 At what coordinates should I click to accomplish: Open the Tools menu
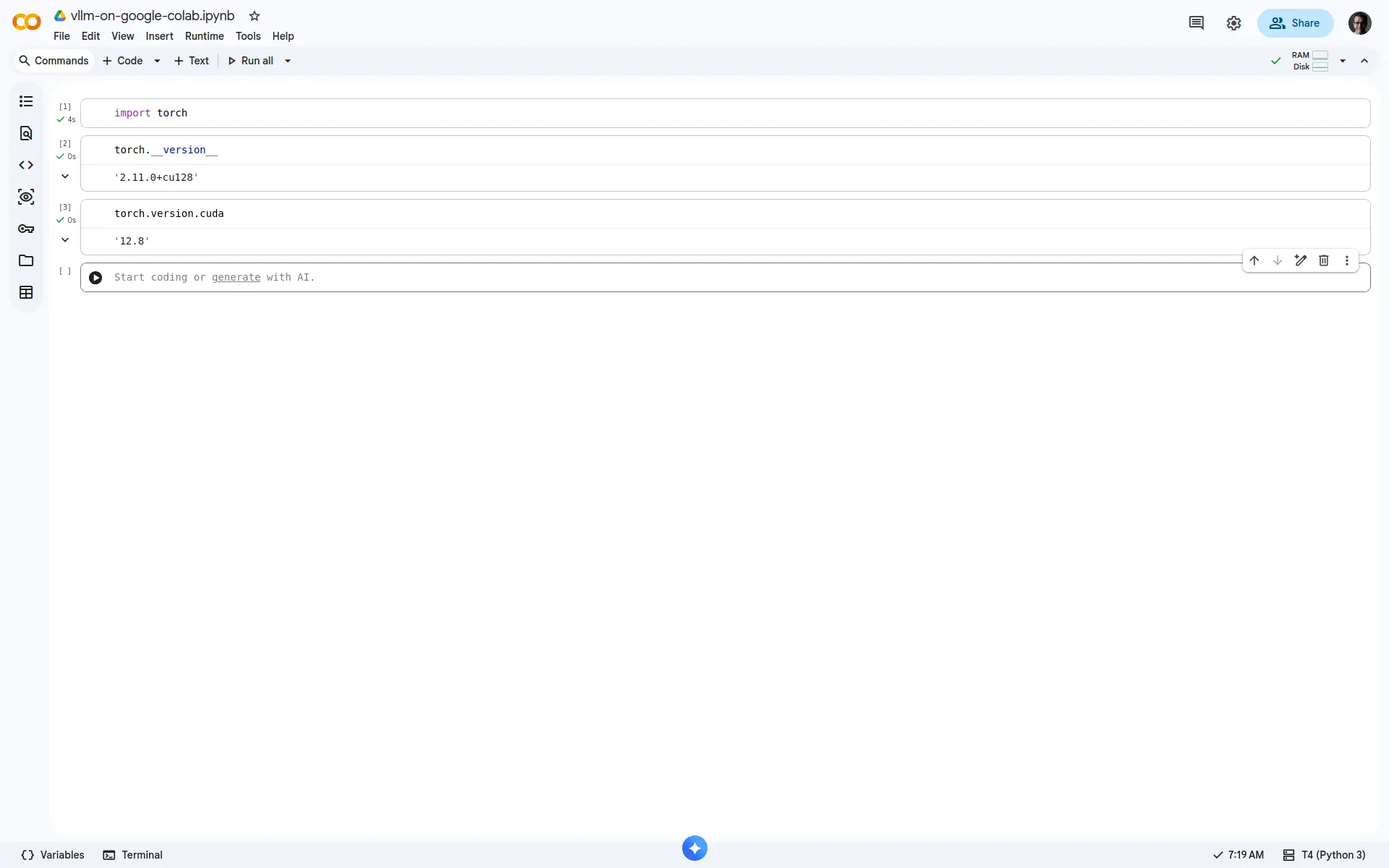(248, 36)
